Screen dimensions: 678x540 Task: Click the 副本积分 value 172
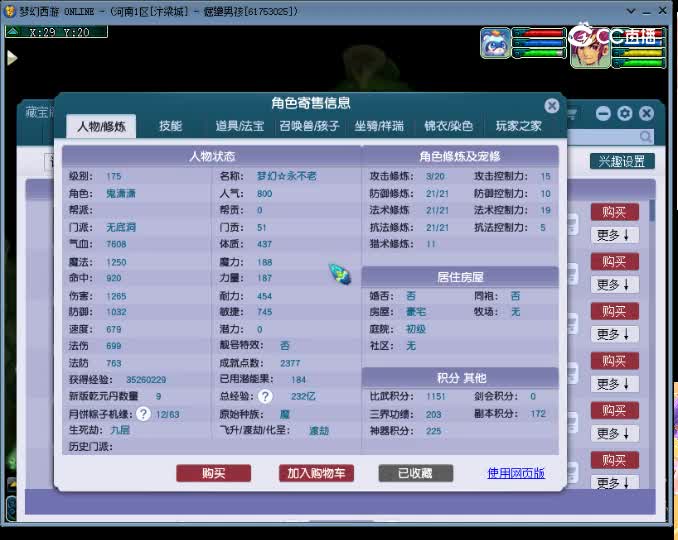(538, 414)
